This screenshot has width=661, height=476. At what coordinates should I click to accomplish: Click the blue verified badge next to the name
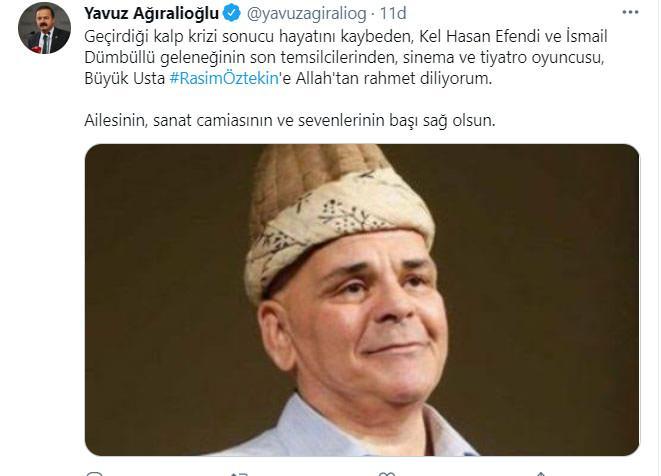pyautogui.click(x=231, y=13)
